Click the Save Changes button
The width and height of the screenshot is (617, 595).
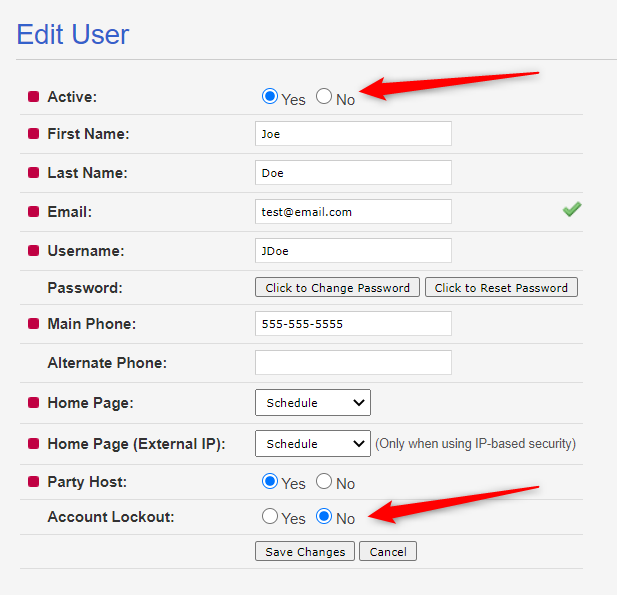coord(305,551)
